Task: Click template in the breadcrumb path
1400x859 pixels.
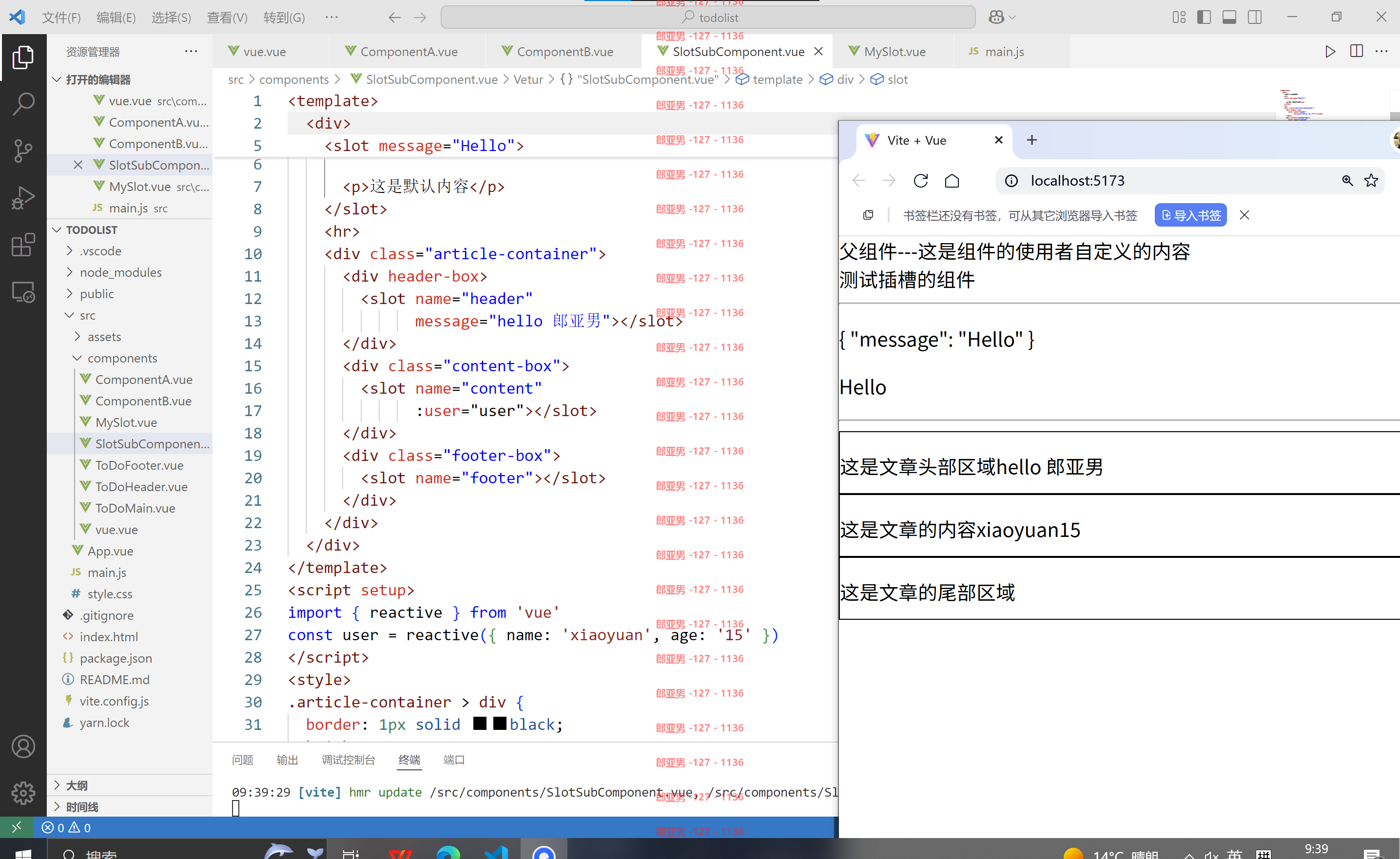Action: click(x=777, y=79)
